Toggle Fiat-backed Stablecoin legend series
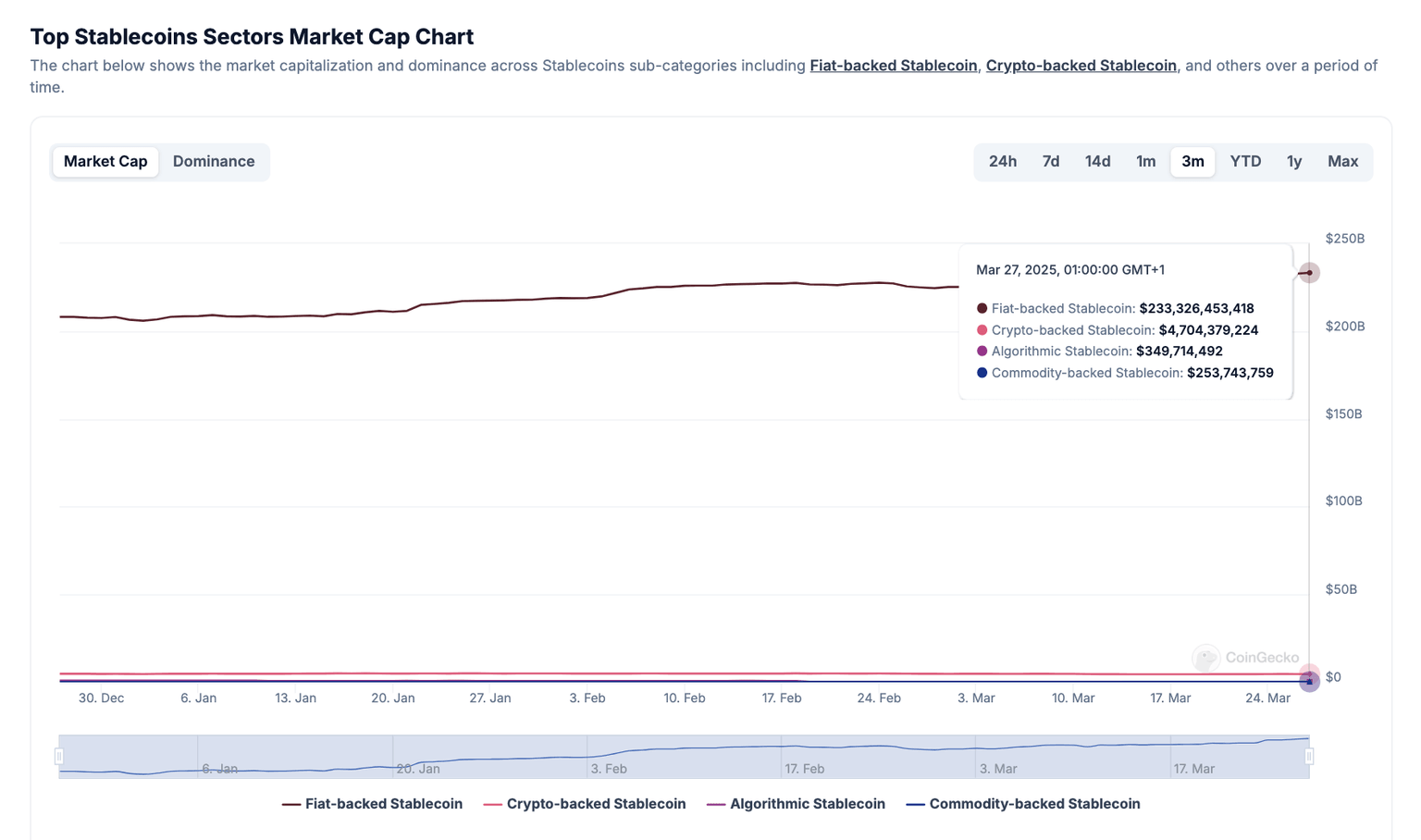Image resolution: width=1421 pixels, height=840 pixels. coord(372,804)
